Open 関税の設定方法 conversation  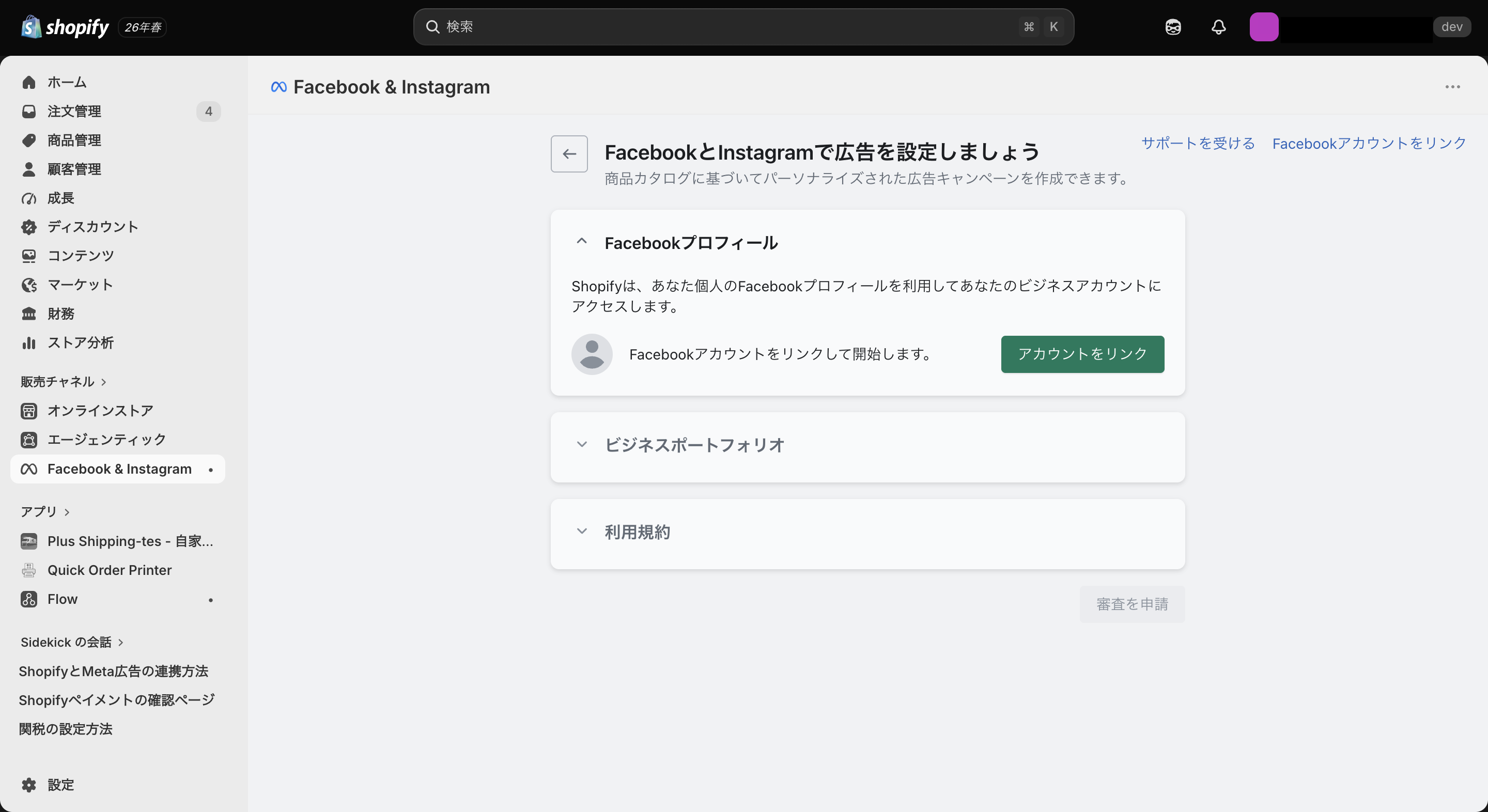(x=65, y=729)
